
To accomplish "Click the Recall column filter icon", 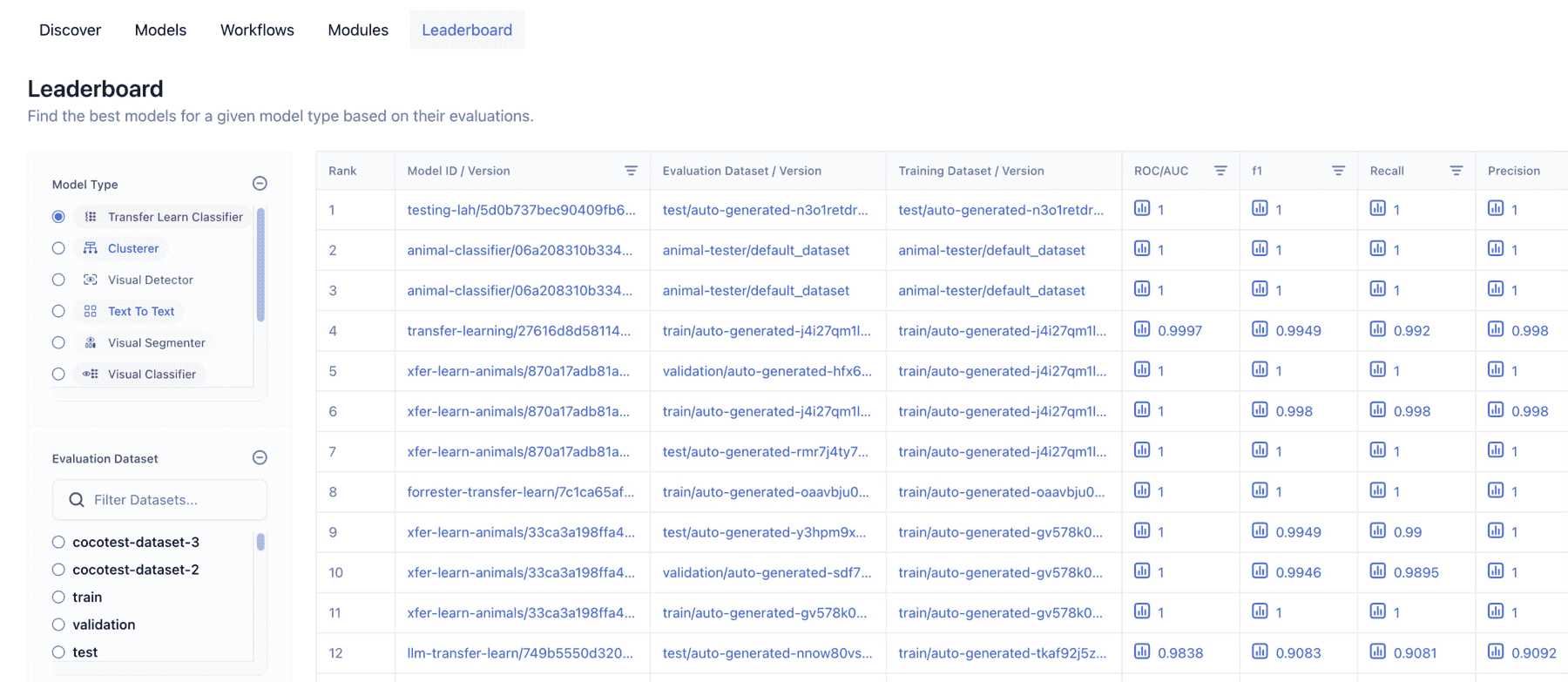I will [x=1456, y=171].
